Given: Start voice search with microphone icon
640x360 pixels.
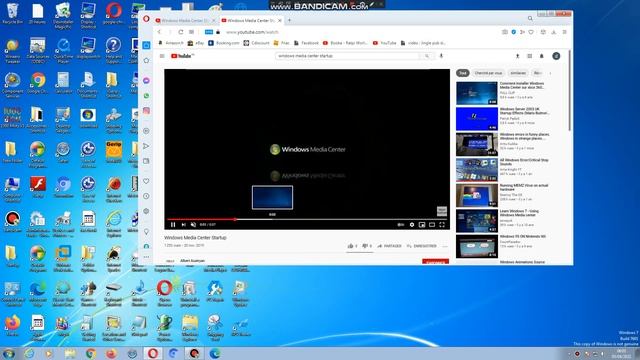Looking at the screenshot, I should point(441,56).
